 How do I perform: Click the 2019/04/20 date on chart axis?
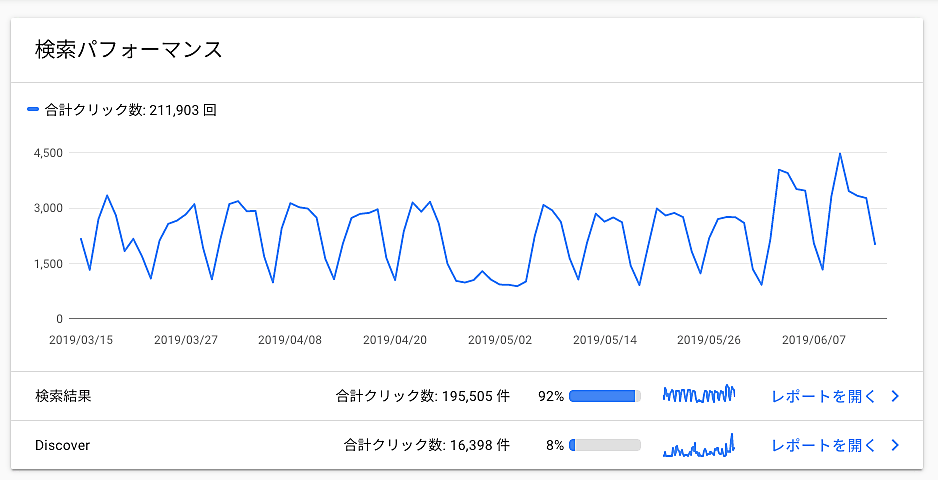tap(395, 340)
